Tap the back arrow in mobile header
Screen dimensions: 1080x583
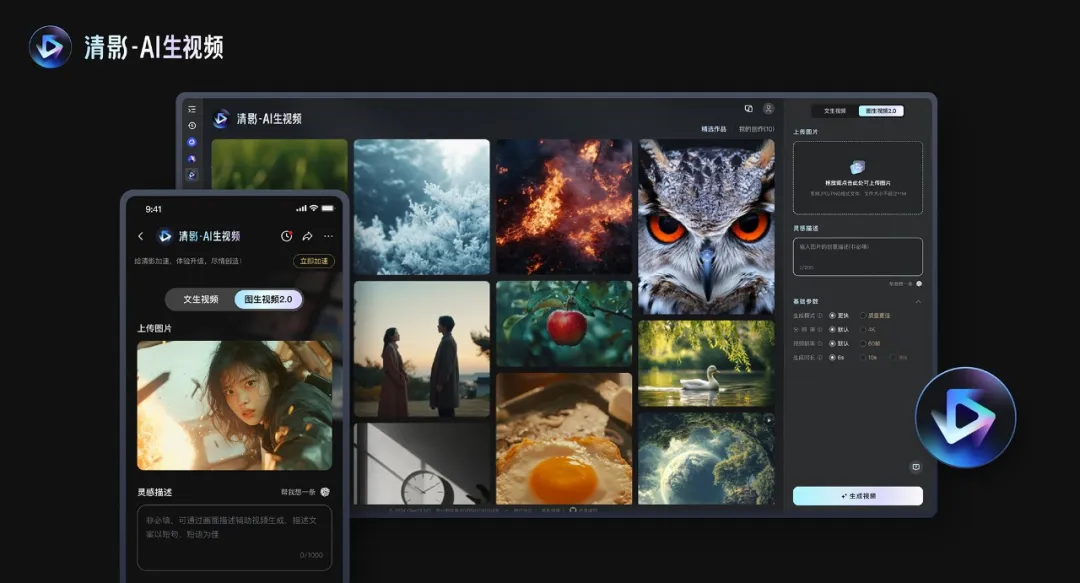(x=140, y=236)
